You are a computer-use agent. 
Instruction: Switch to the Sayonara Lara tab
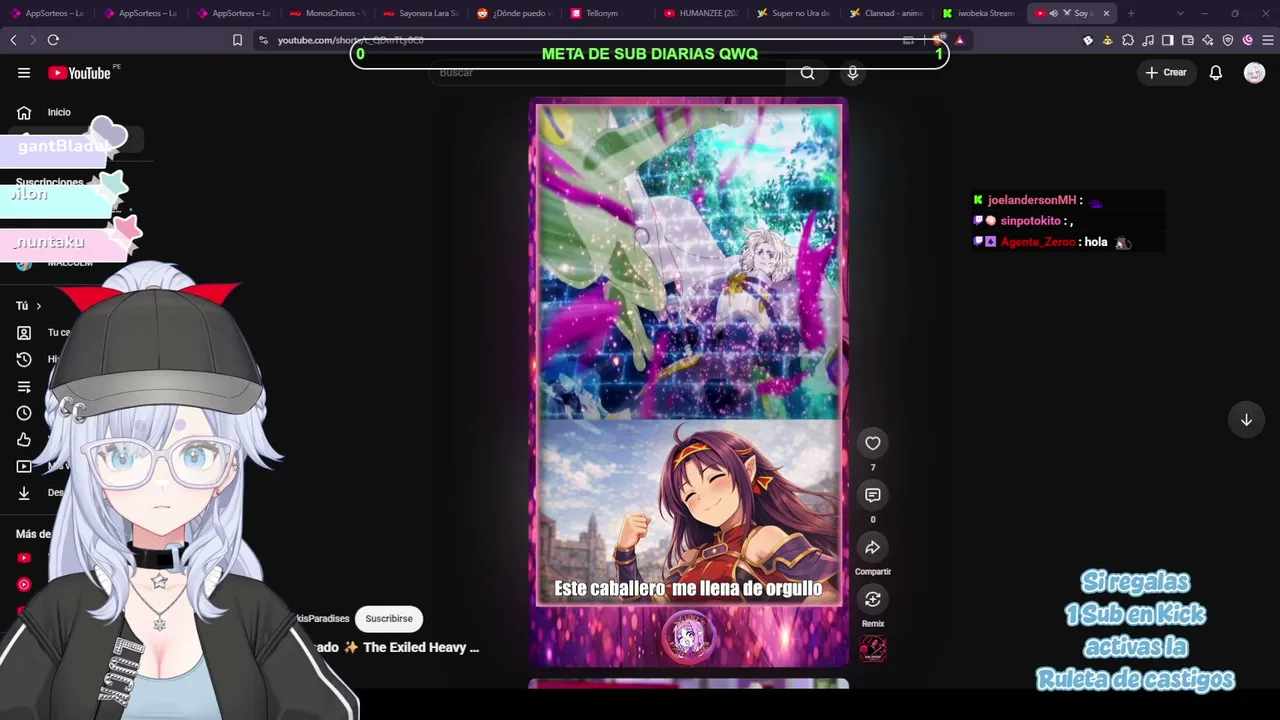pyautogui.click(x=421, y=13)
